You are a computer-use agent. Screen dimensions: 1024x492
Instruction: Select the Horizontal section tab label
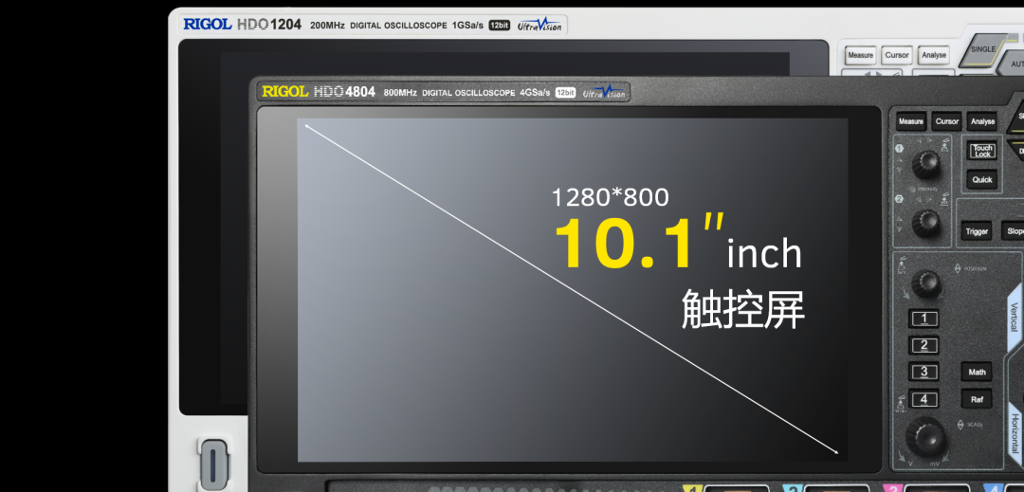point(1013,433)
